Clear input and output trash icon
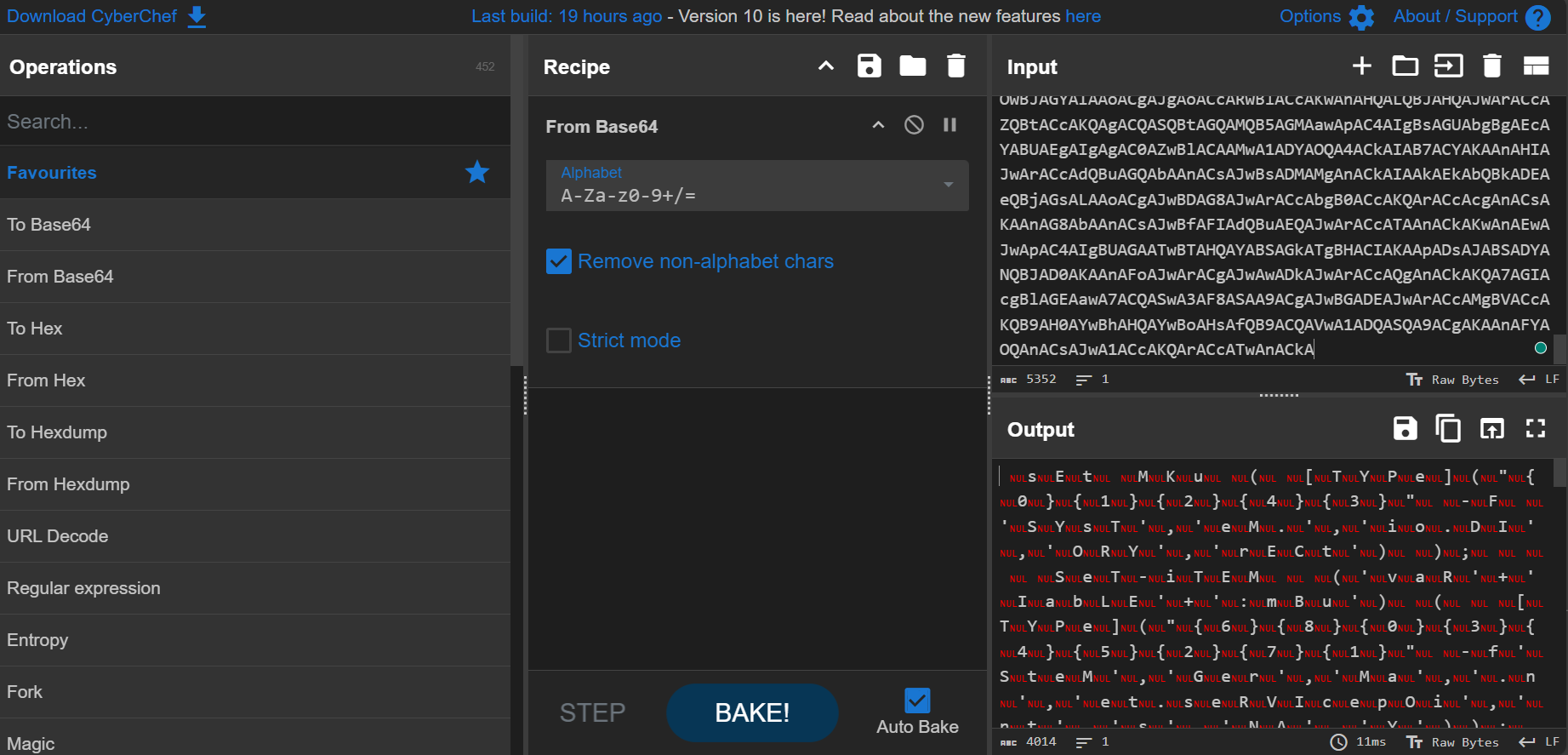 pyautogui.click(x=1492, y=66)
